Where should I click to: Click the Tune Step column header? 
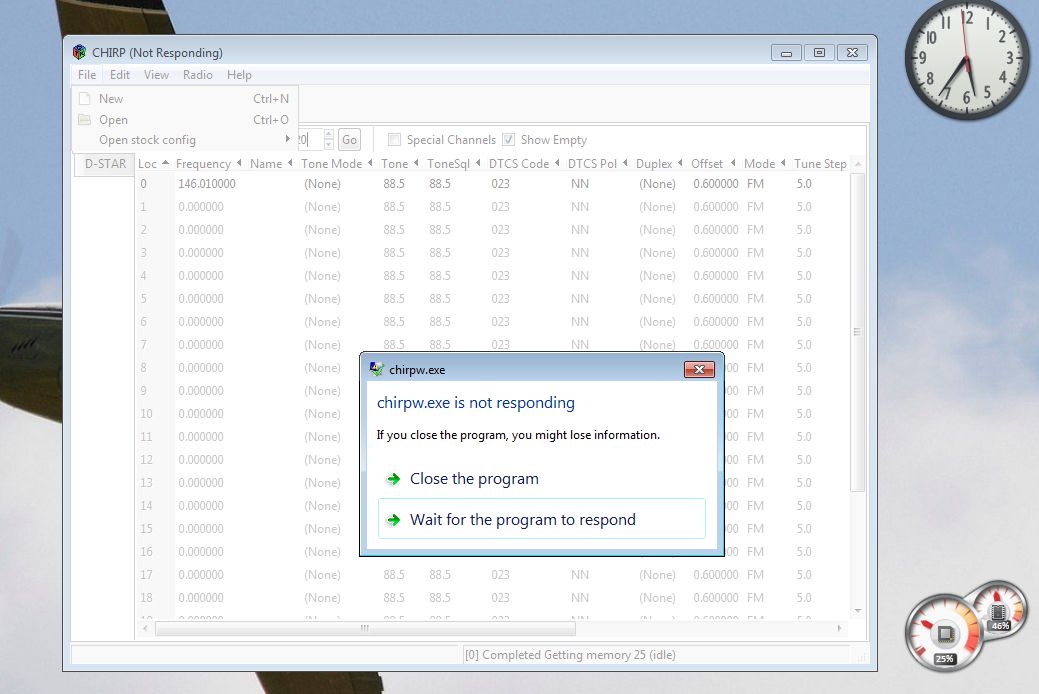coord(820,164)
